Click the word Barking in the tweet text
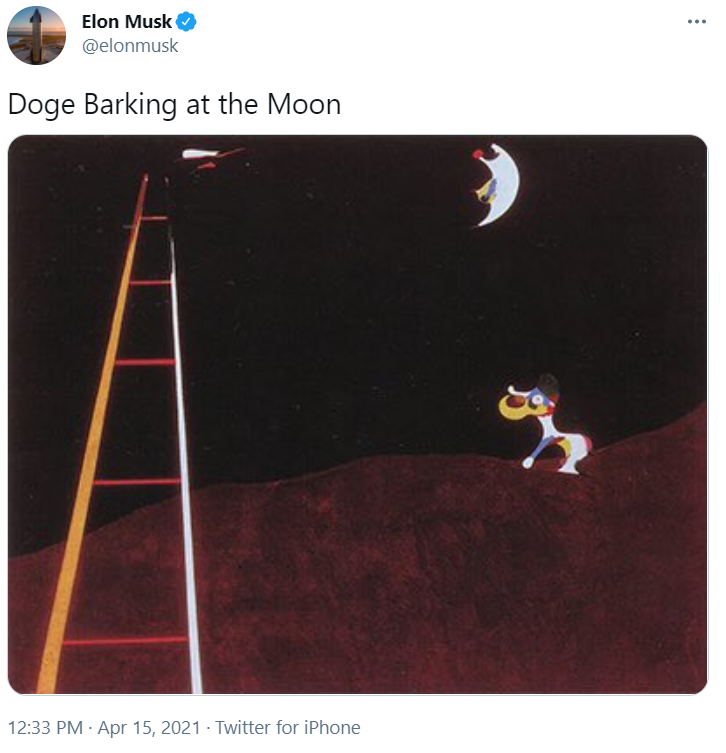 click(130, 105)
